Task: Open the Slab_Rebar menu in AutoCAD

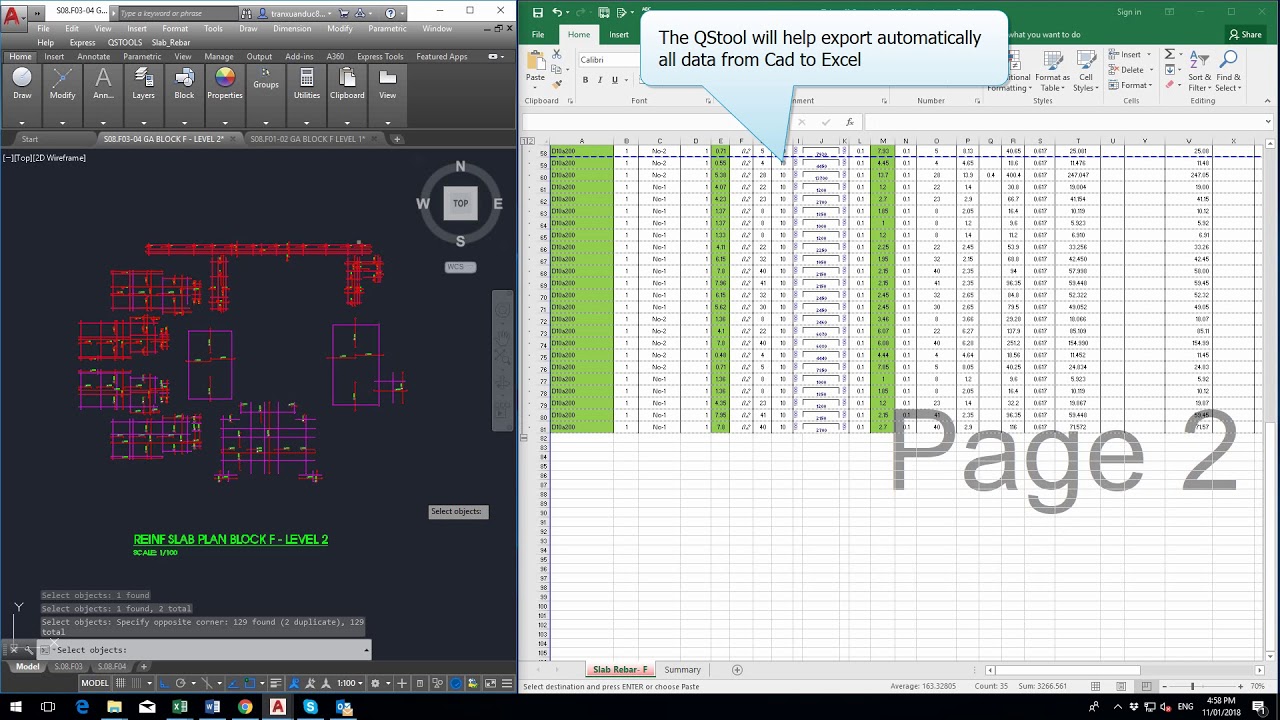Action: [171, 43]
